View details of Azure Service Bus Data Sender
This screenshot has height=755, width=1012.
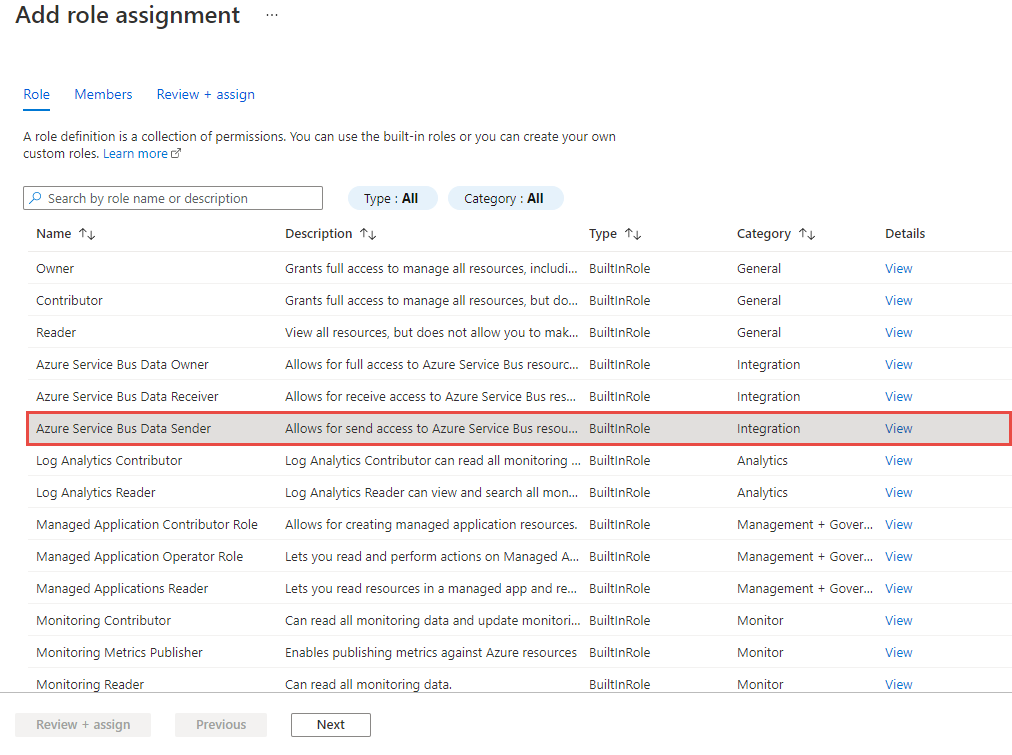pos(898,428)
